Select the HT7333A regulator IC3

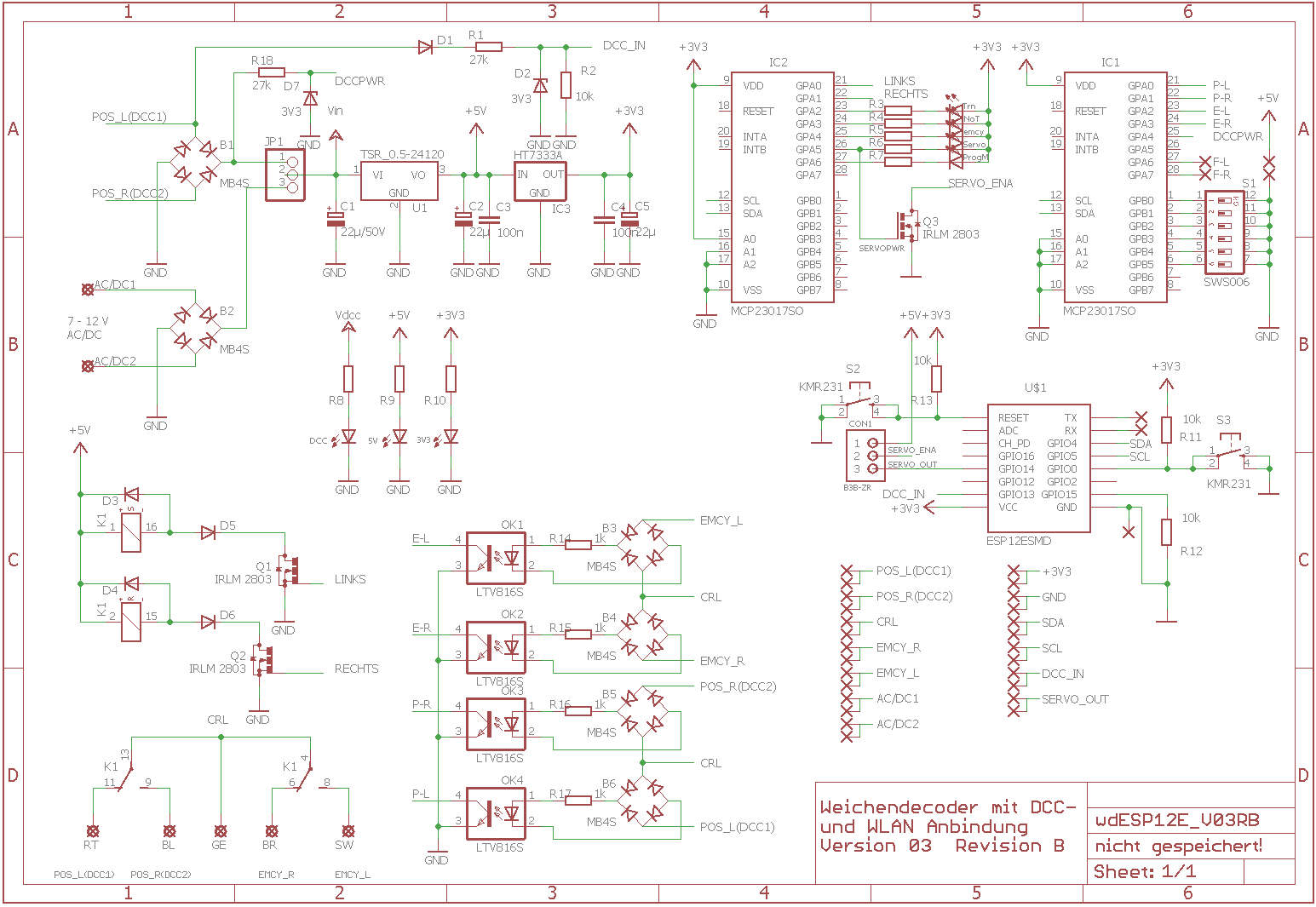(540, 181)
